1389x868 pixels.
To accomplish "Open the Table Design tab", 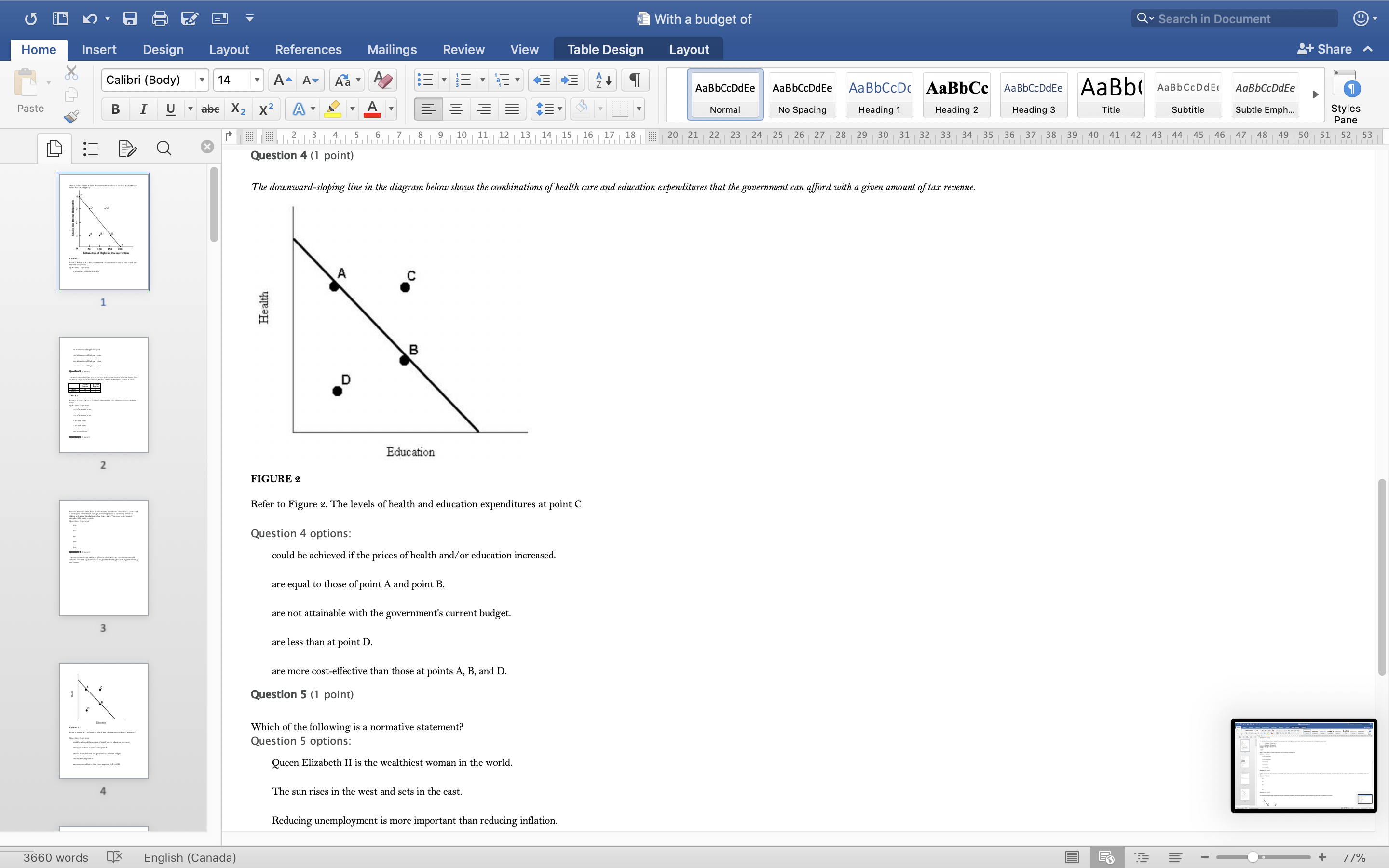I will [x=605, y=49].
